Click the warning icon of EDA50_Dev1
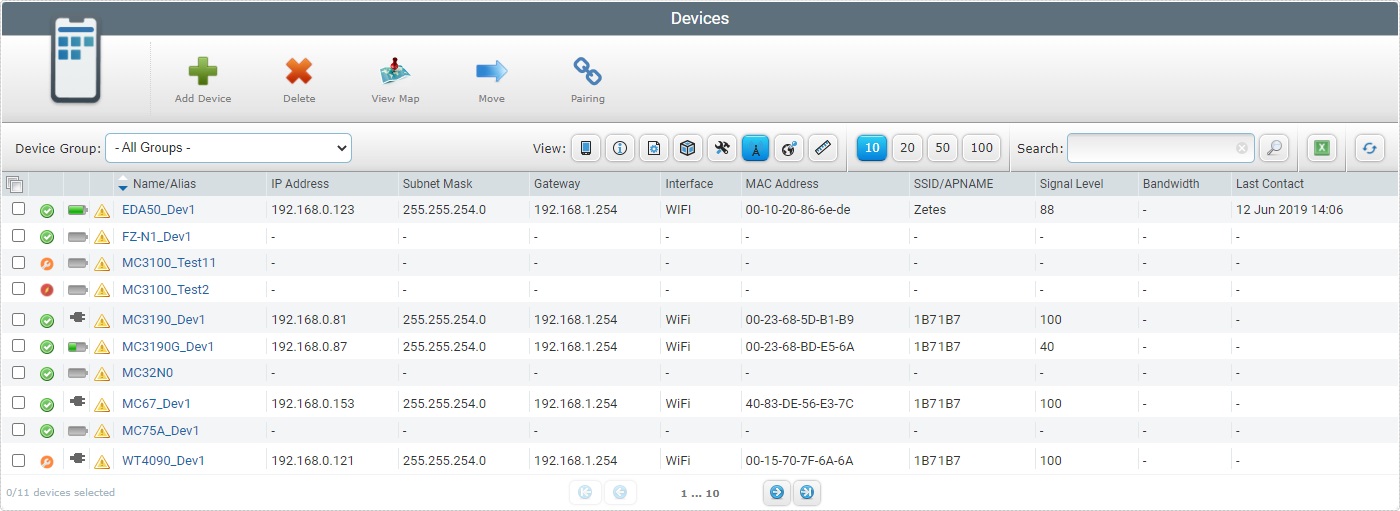The height and width of the screenshot is (511, 1400). point(102,211)
